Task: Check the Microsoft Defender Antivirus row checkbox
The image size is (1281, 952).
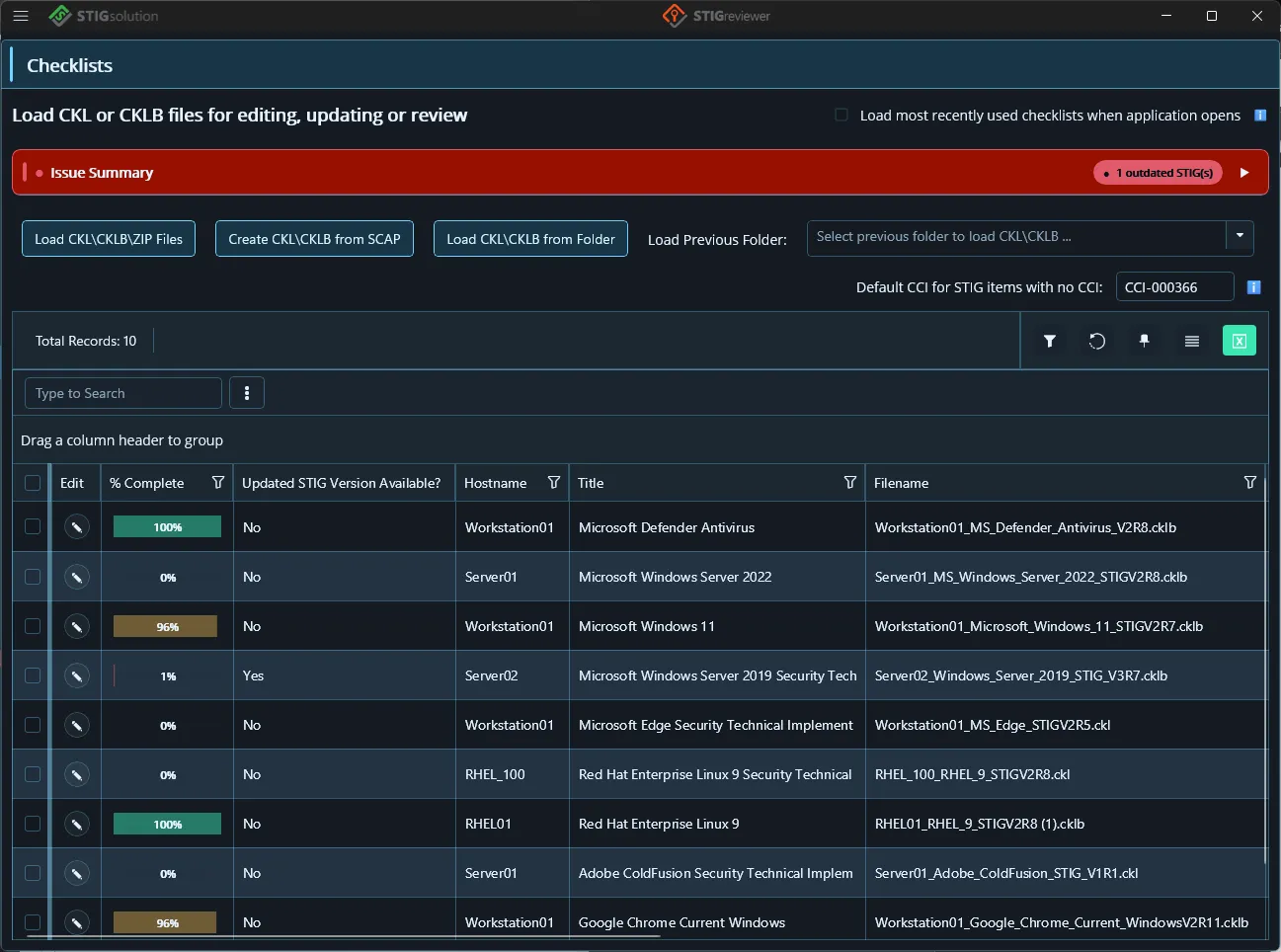Action: coord(33,527)
